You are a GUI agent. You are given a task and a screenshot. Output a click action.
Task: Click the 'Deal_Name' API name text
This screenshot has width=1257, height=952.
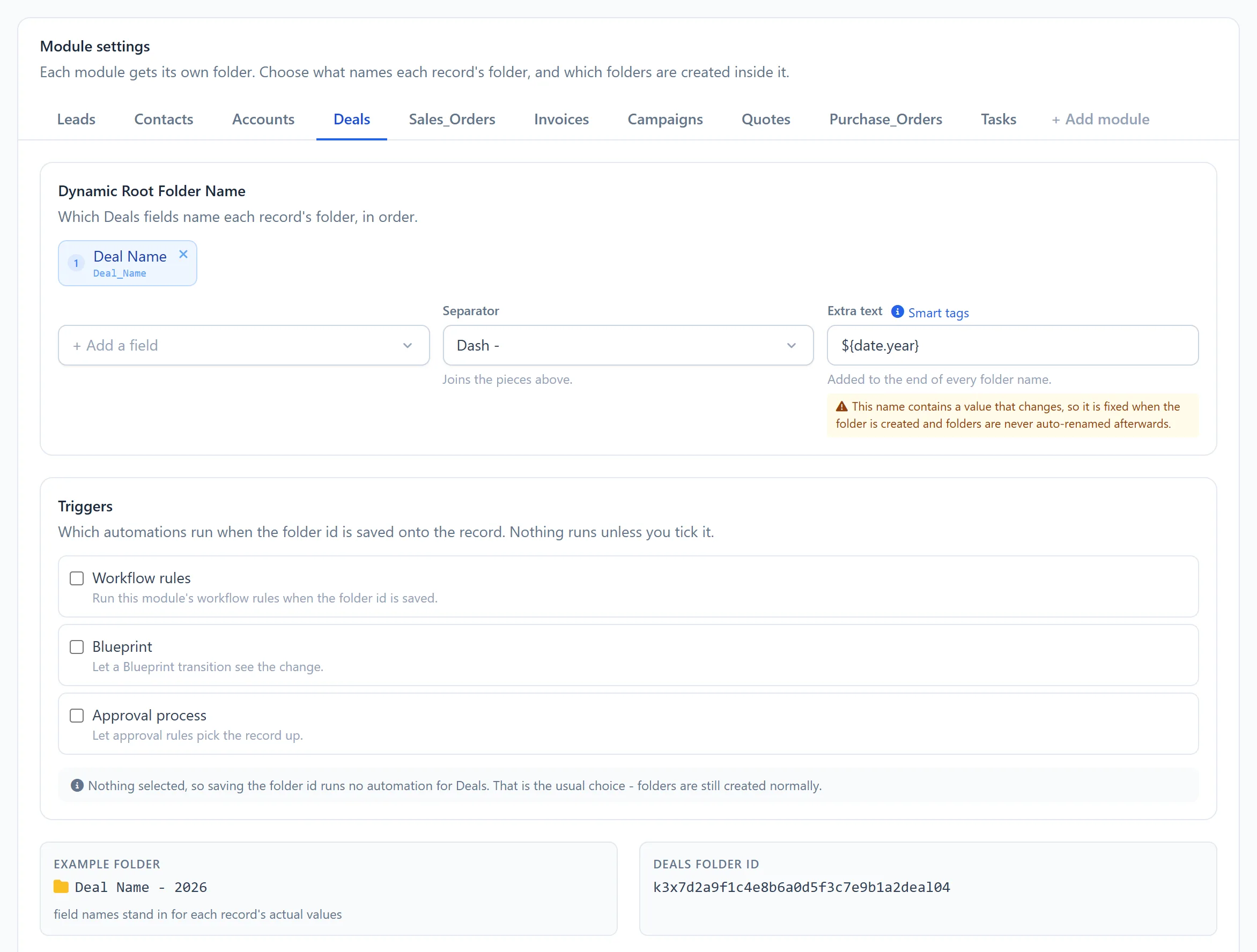120,273
